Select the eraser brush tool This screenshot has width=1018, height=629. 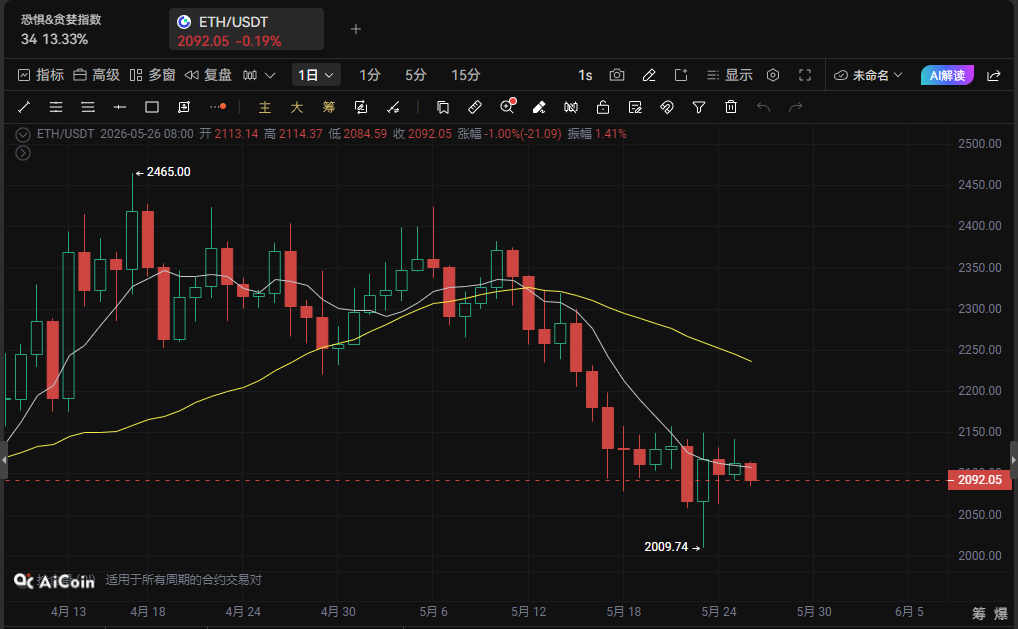(539, 107)
